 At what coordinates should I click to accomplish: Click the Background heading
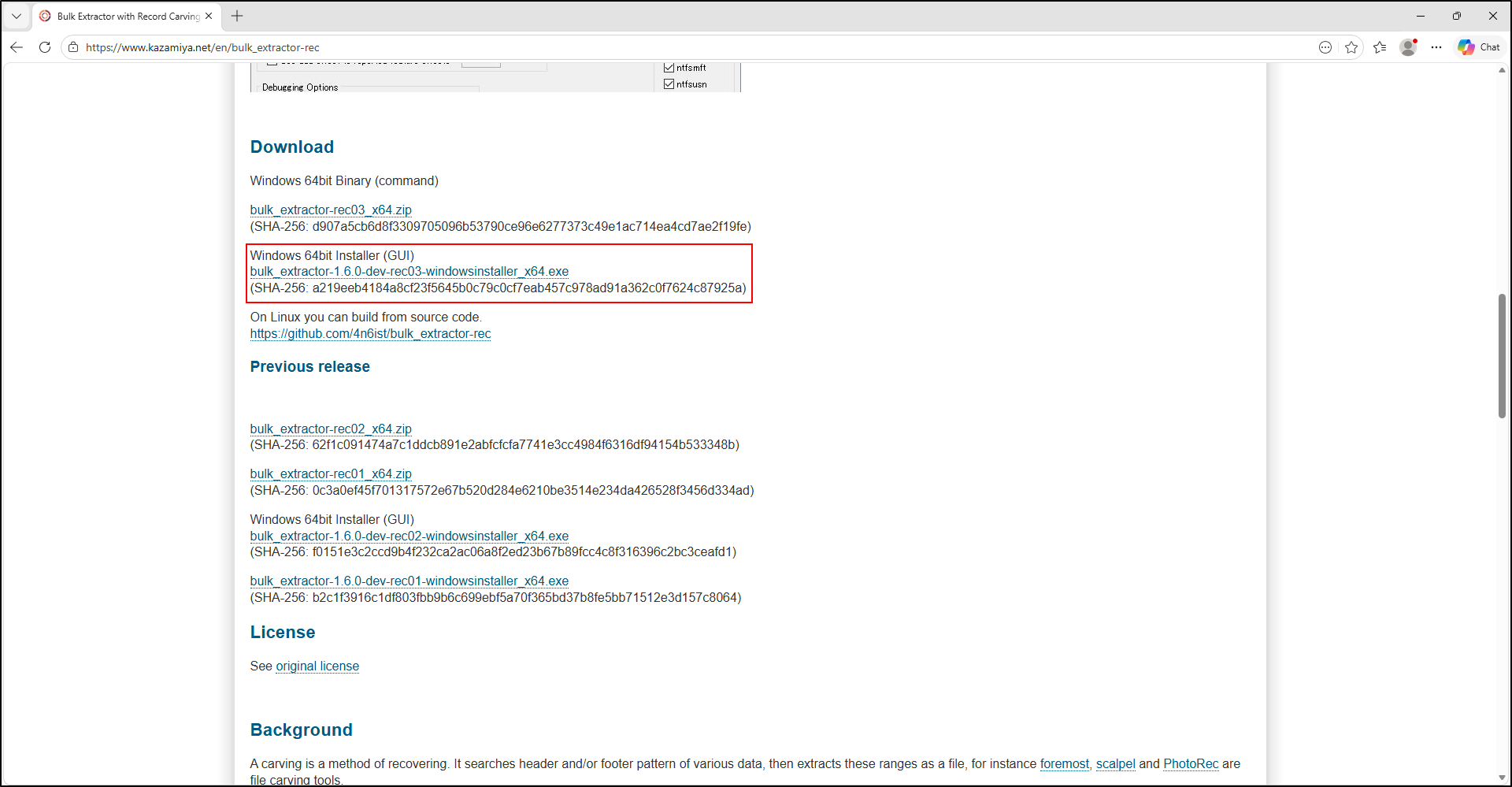pyautogui.click(x=302, y=730)
